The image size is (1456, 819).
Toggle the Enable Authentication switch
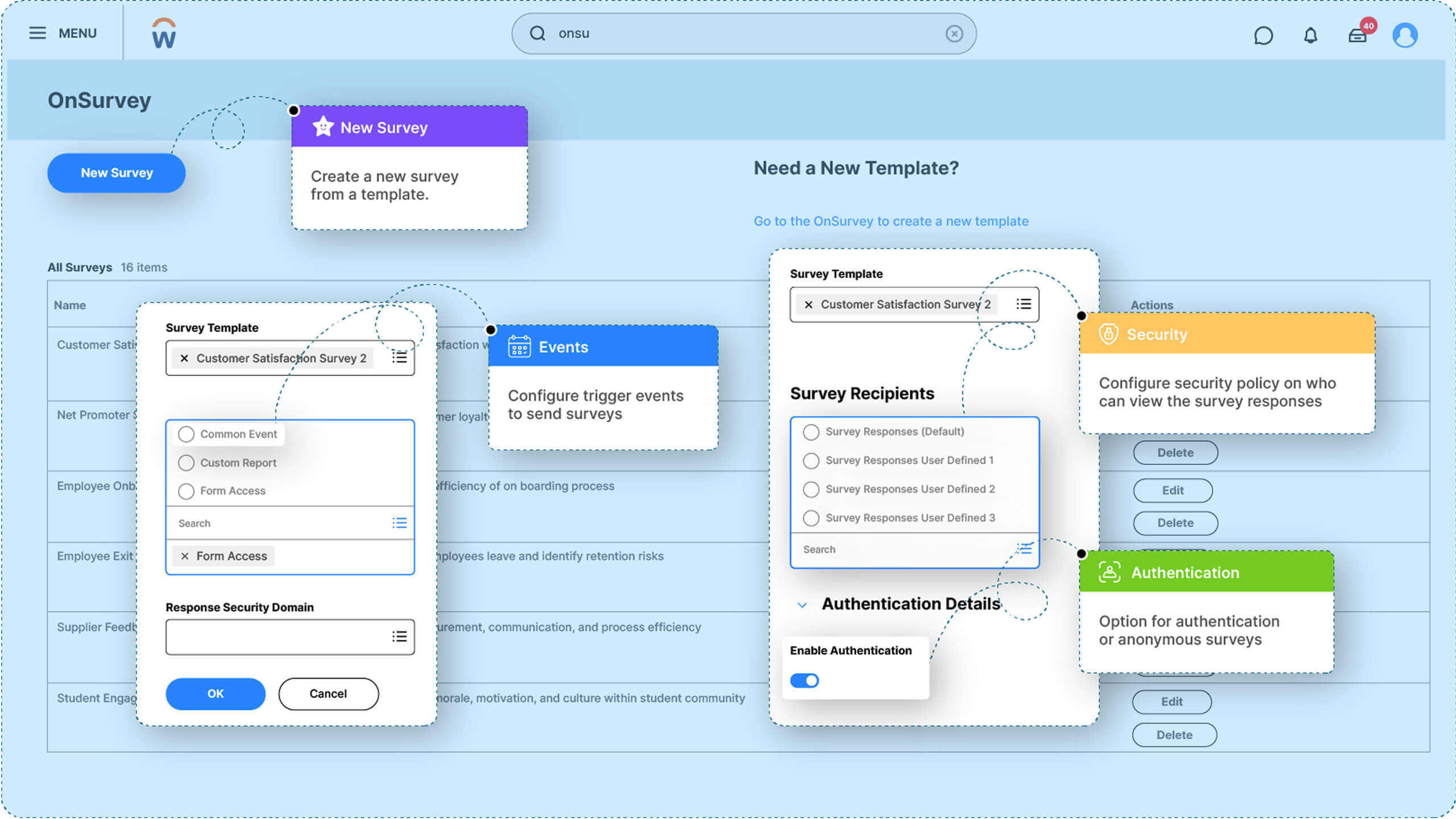pos(804,681)
